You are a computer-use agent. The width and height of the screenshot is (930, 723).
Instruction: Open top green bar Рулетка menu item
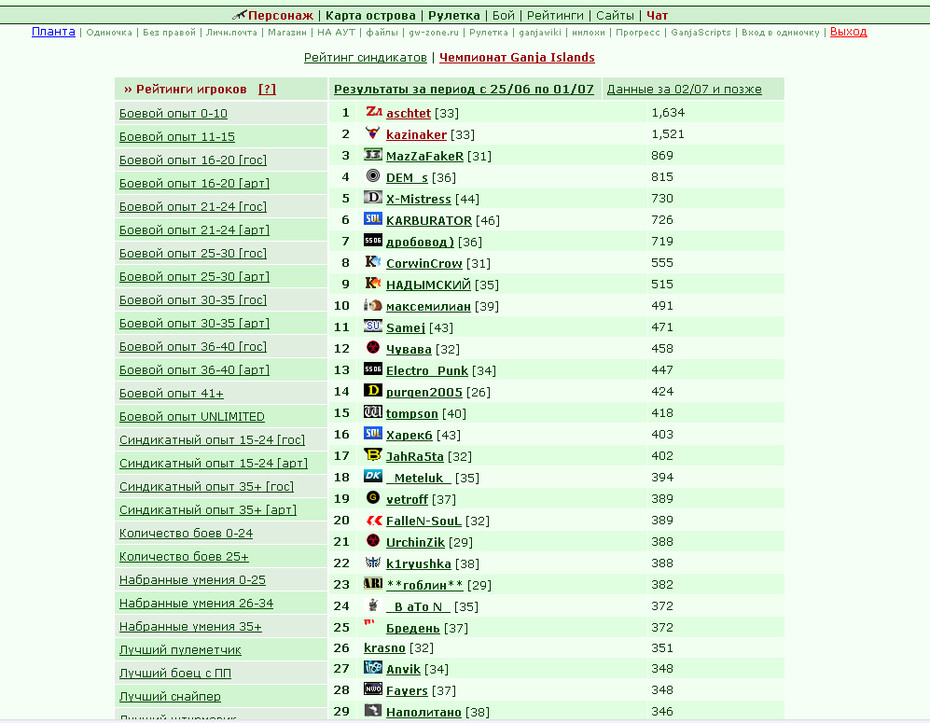454,15
